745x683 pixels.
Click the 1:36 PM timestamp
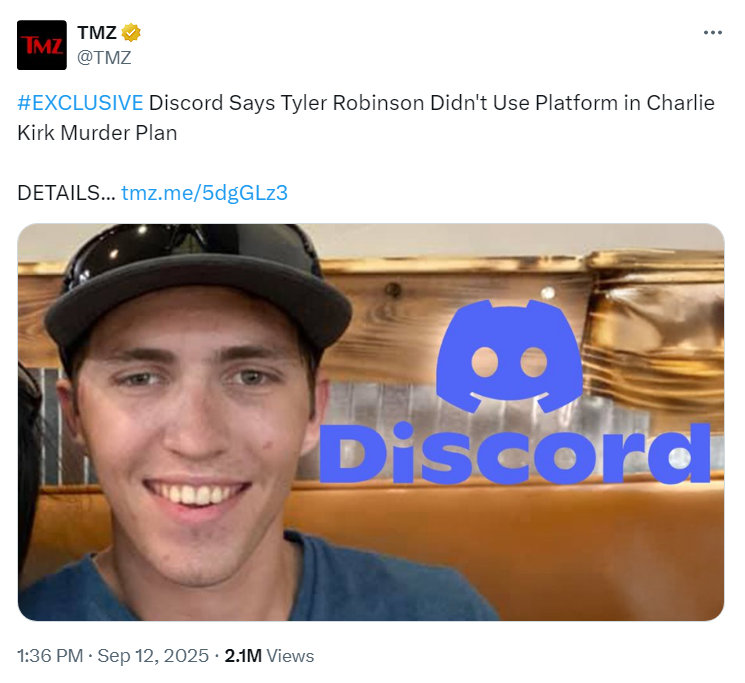click(x=50, y=656)
